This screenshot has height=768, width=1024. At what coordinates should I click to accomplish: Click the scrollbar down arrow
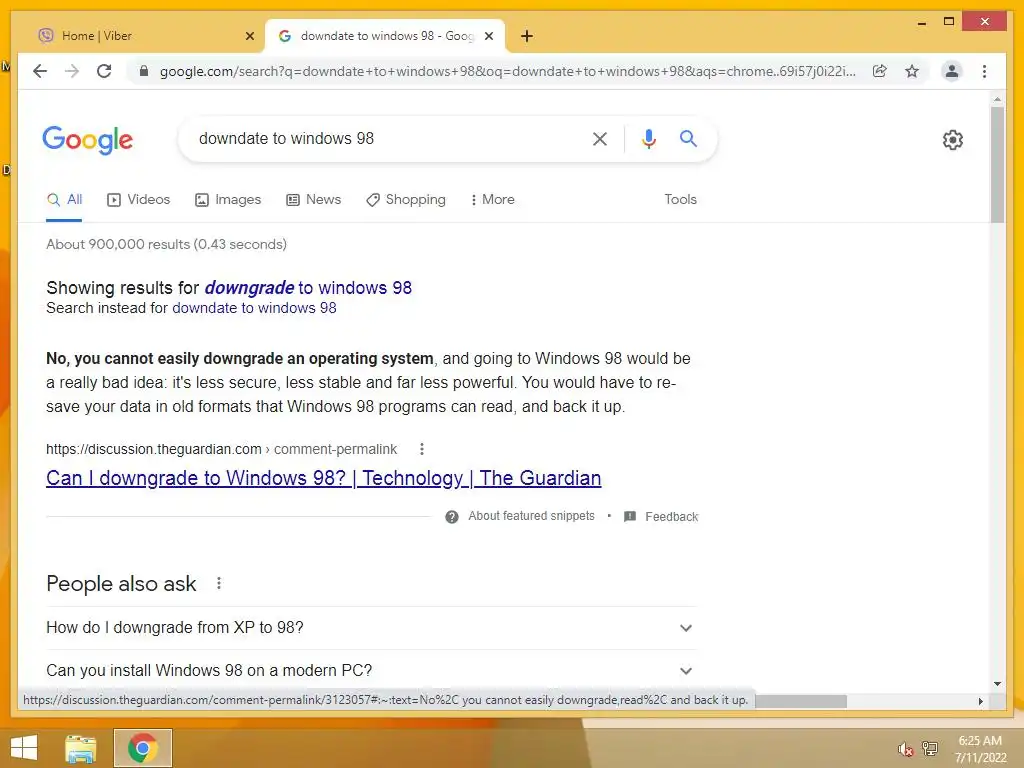pyautogui.click(x=997, y=684)
